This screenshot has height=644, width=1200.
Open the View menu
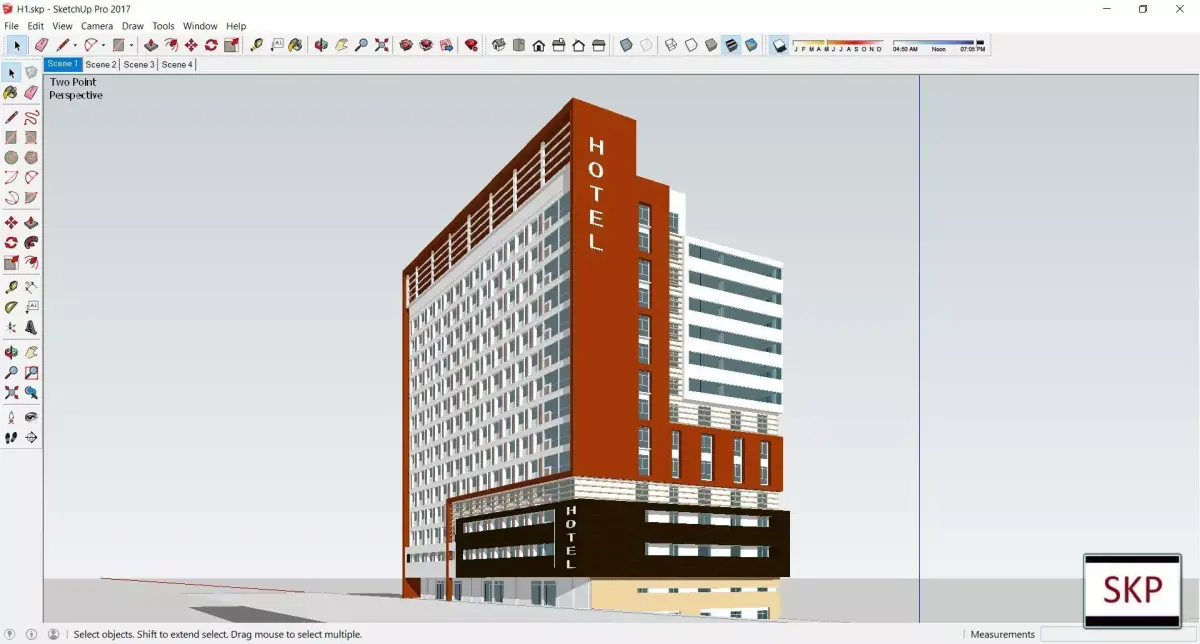click(62, 26)
